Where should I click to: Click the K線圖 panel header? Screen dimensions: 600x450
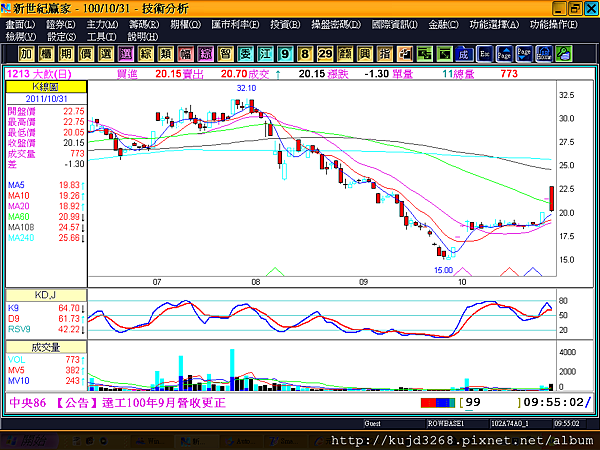(46, 87)
